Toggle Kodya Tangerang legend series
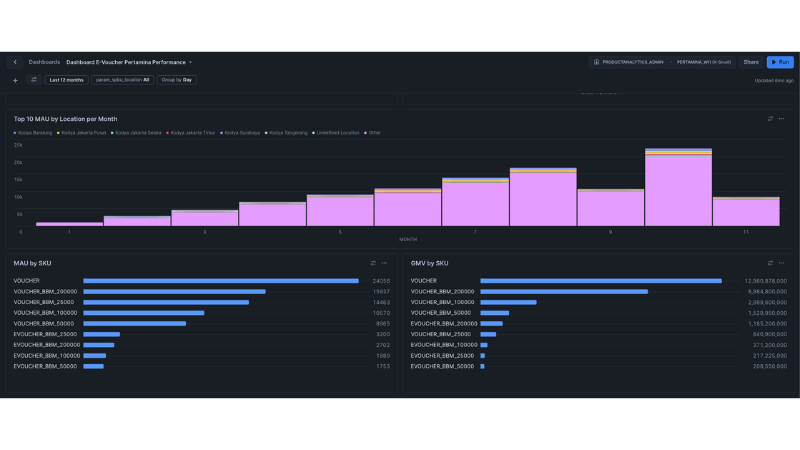This screenshot has height=450, width=800. coord(286,133)
